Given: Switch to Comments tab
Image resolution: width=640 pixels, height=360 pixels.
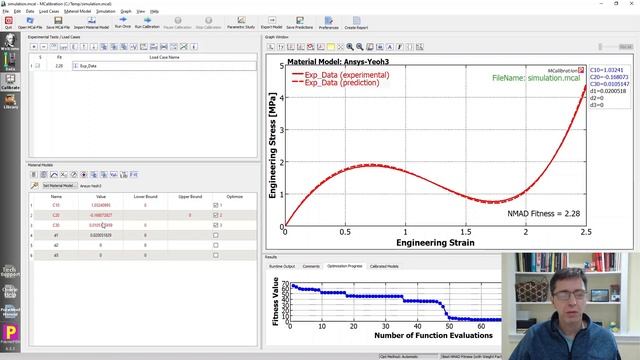Looking at the screenshot, I should pyautogui.click(x=311, y=267).
